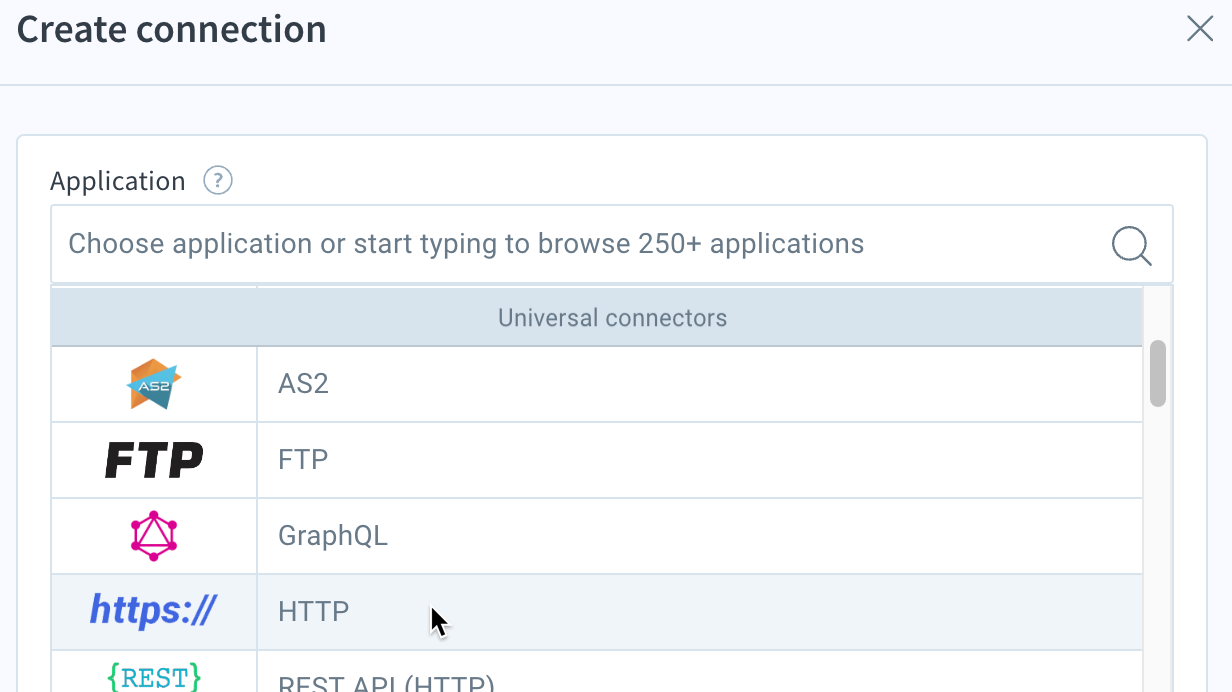Viewport: 1232px width, 692px height.
Task: Click the application list scrollbar thumb
Action: (x=1158, y=373)
